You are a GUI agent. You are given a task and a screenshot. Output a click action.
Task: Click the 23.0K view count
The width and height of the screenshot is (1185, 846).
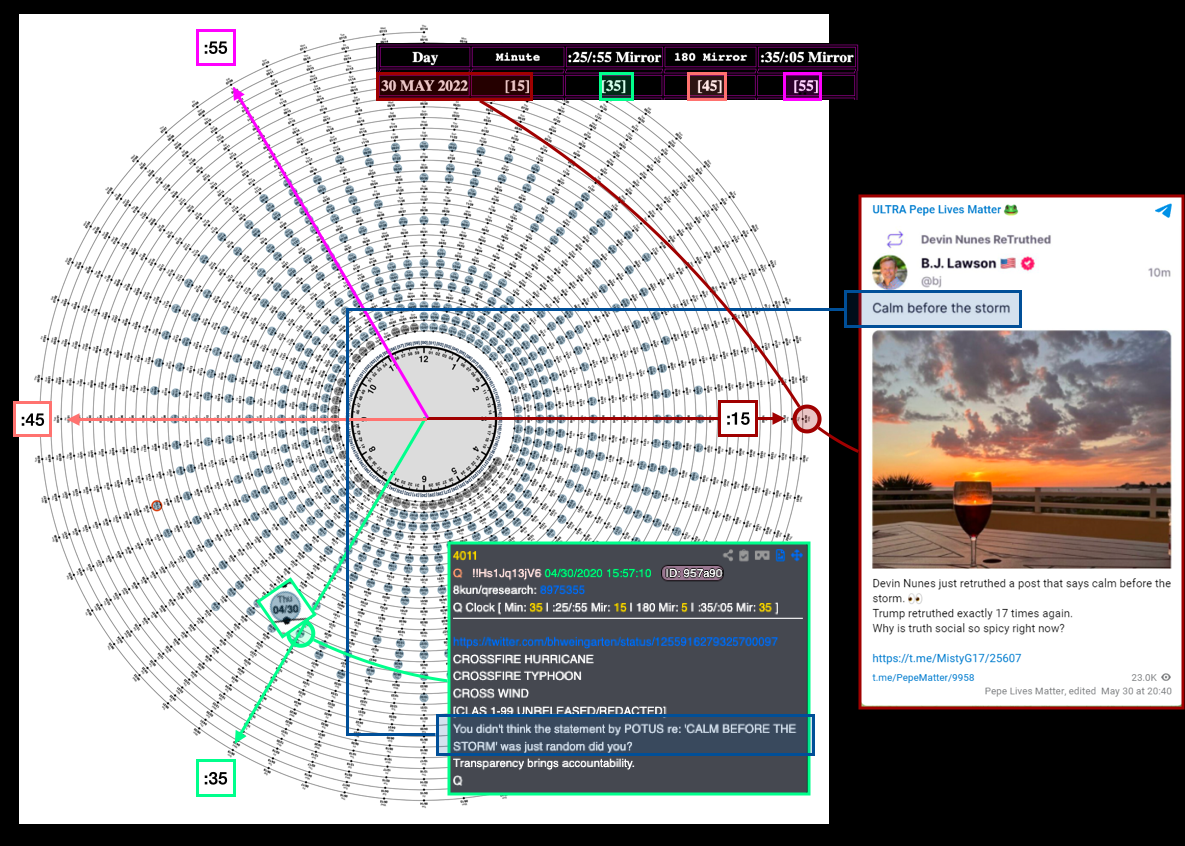point(1143,677)
